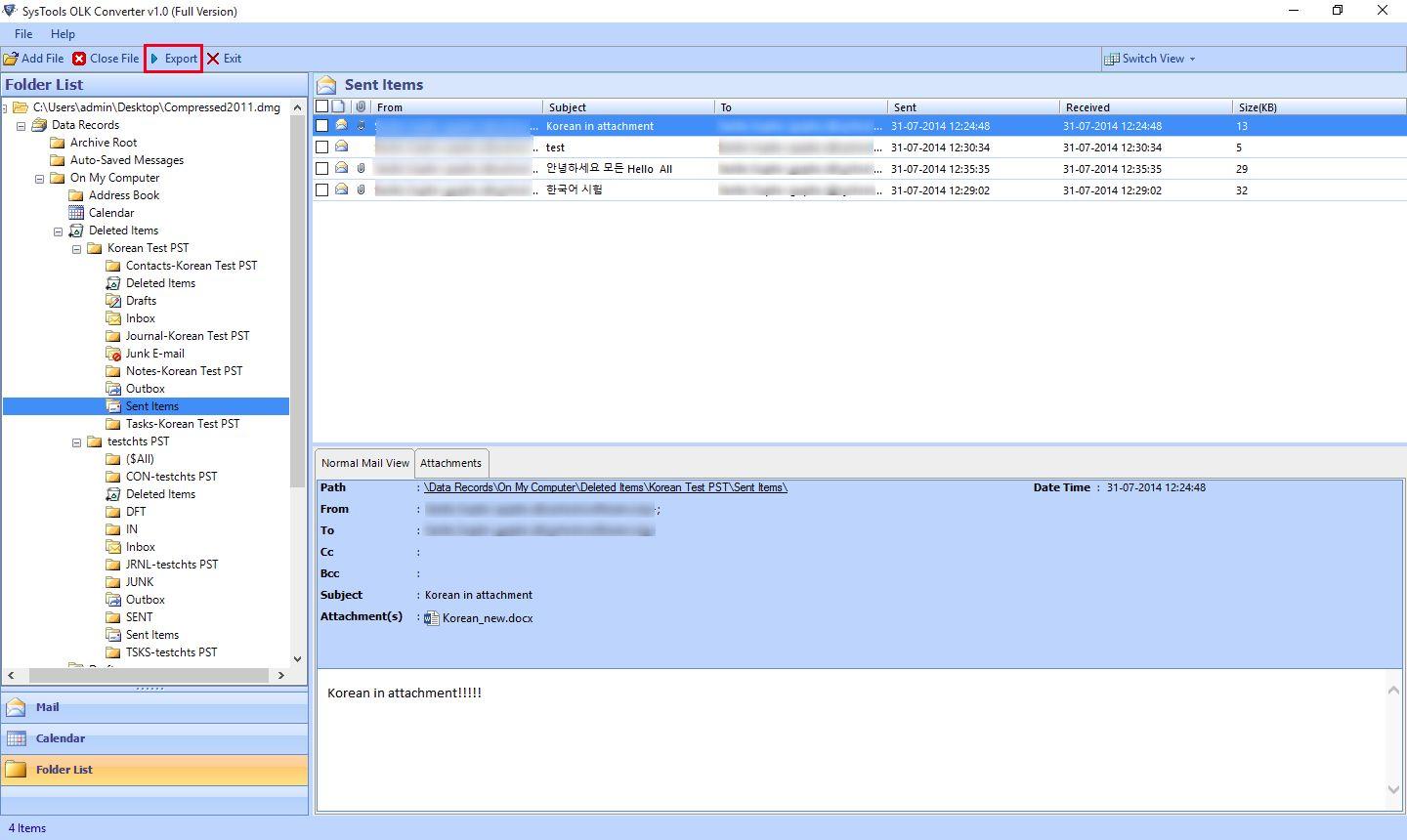This screenshot has width=1407, height=840.
Task: Select the Calendar folder icon in tree
Action: [76, 213]
